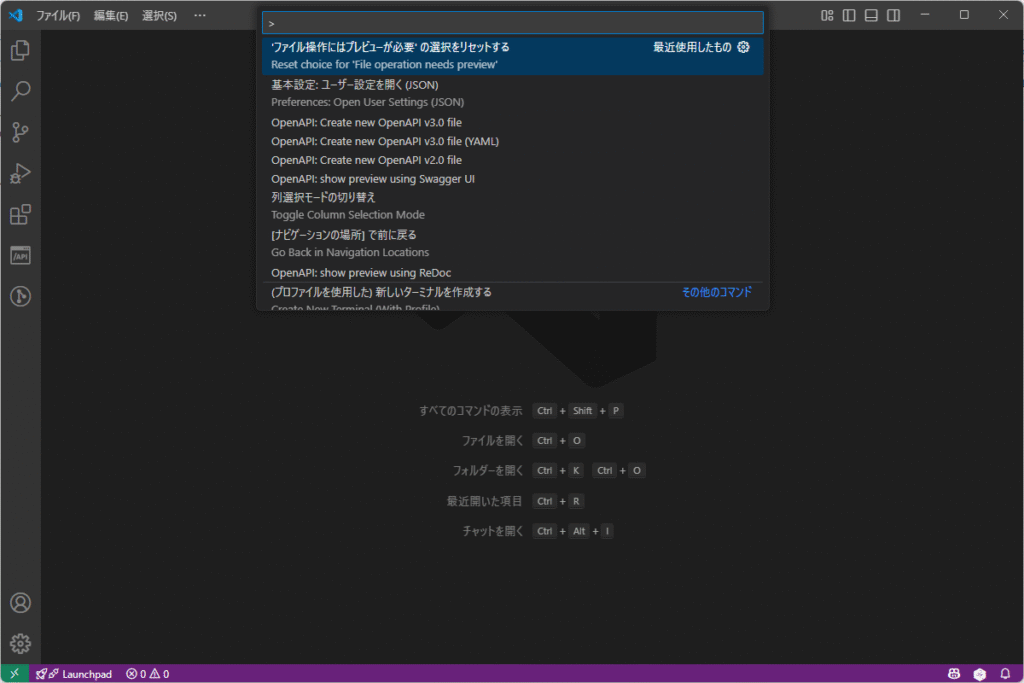Open the Source Control view
Viewport: 1024px width, 683px height.
tap(20, 132)
